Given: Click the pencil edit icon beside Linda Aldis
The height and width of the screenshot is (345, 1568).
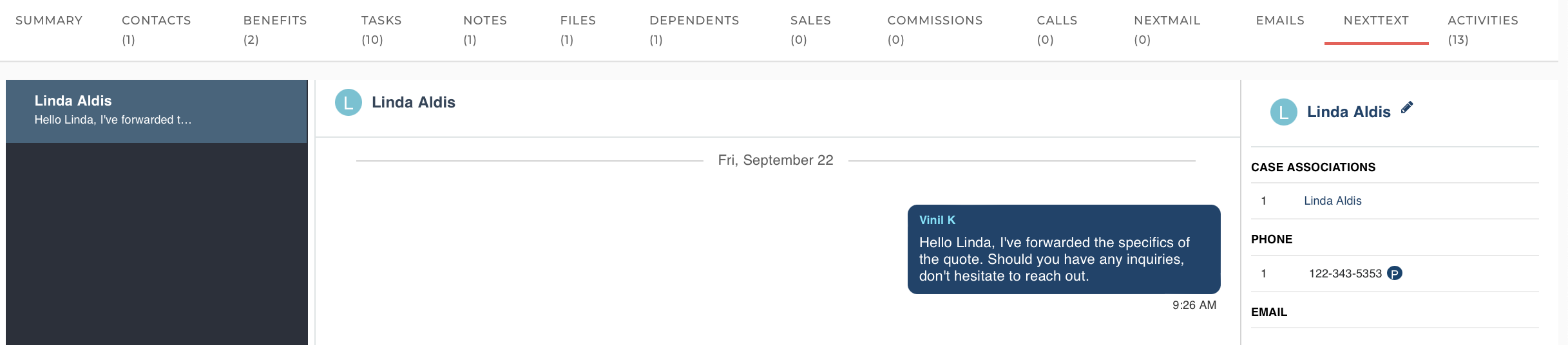Looking at the screenshot, I should (1407, 107).
